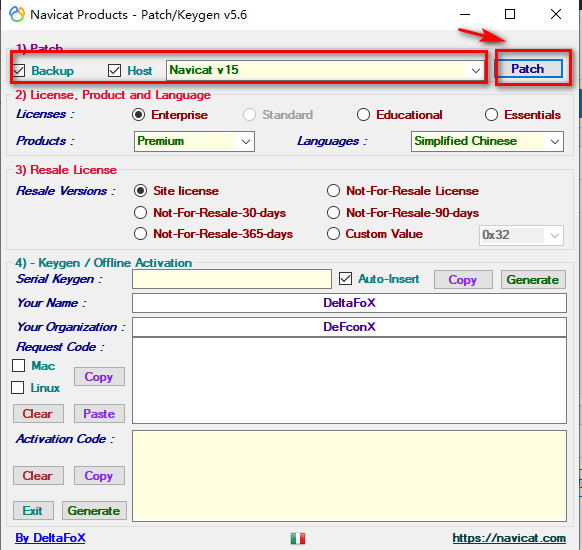Open the By DeltaFoX link
The height and width of the screenshot is (550, 582).
pyautogui.click(x=50, y=538)
